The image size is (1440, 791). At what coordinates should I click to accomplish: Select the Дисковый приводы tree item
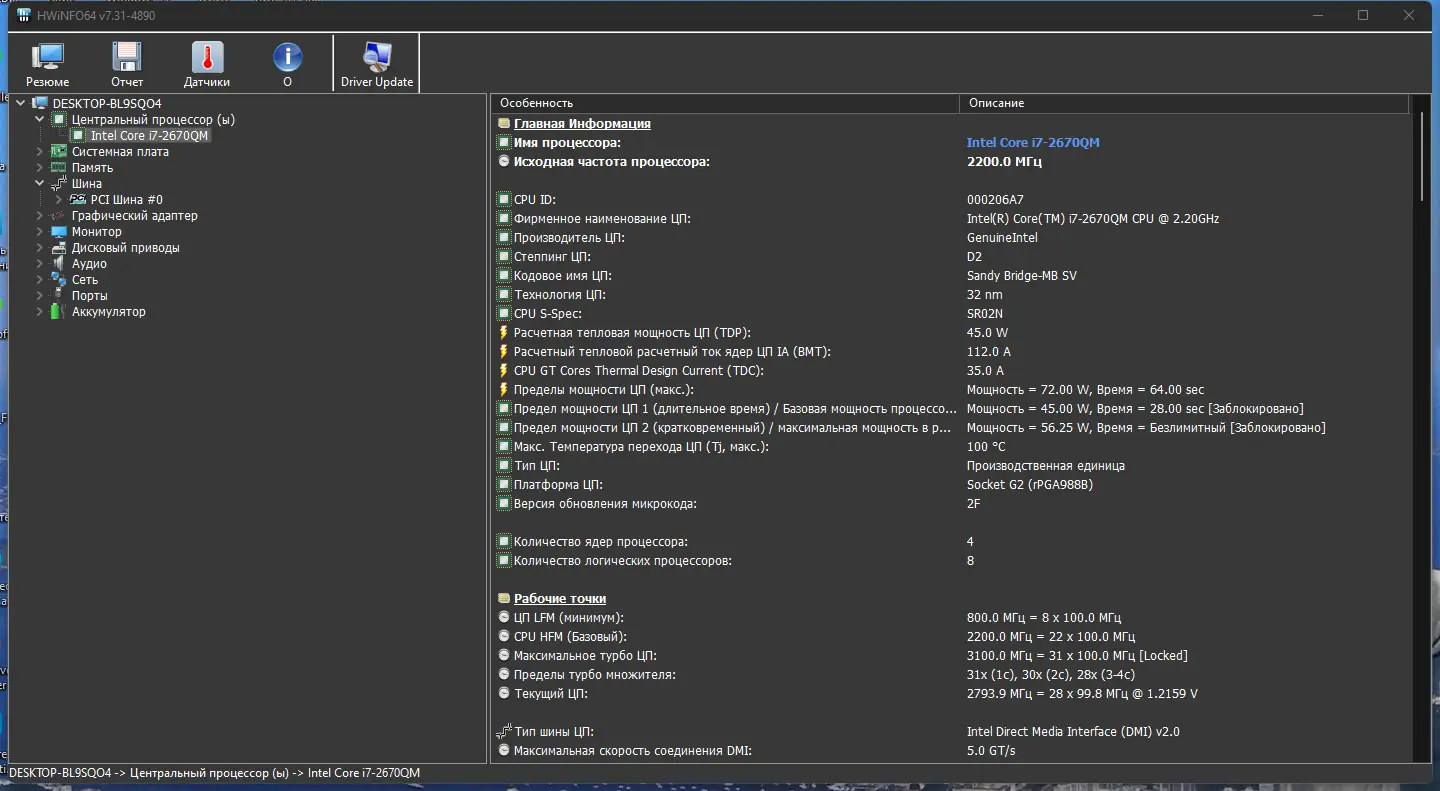click(x=125, y=248)
